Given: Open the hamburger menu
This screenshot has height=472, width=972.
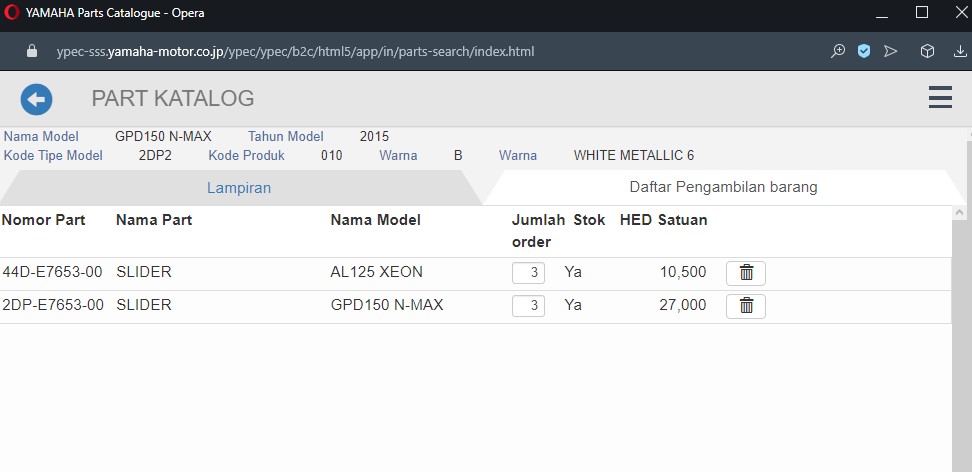Looking at the screenshot, I should tap(939, 97).
